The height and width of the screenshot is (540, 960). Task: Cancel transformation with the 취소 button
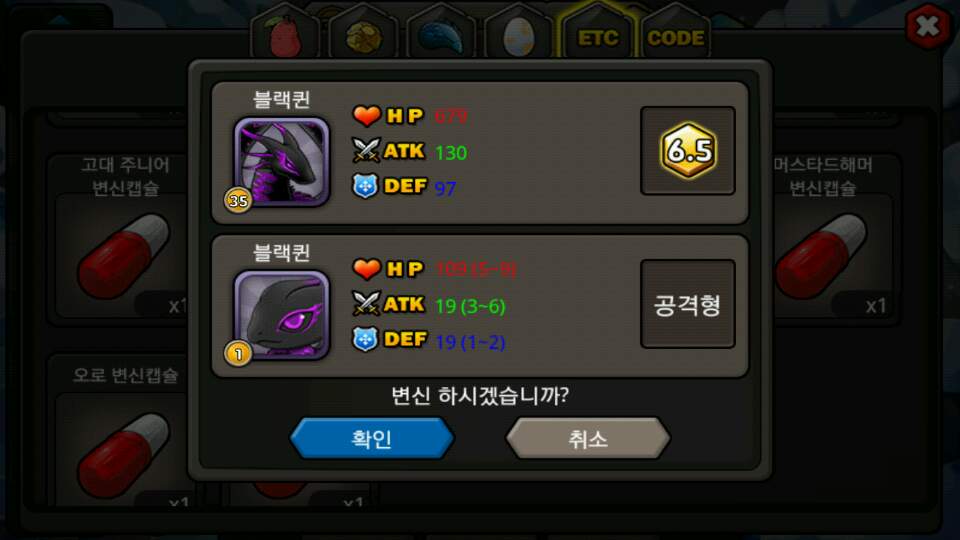pos(588,438)
